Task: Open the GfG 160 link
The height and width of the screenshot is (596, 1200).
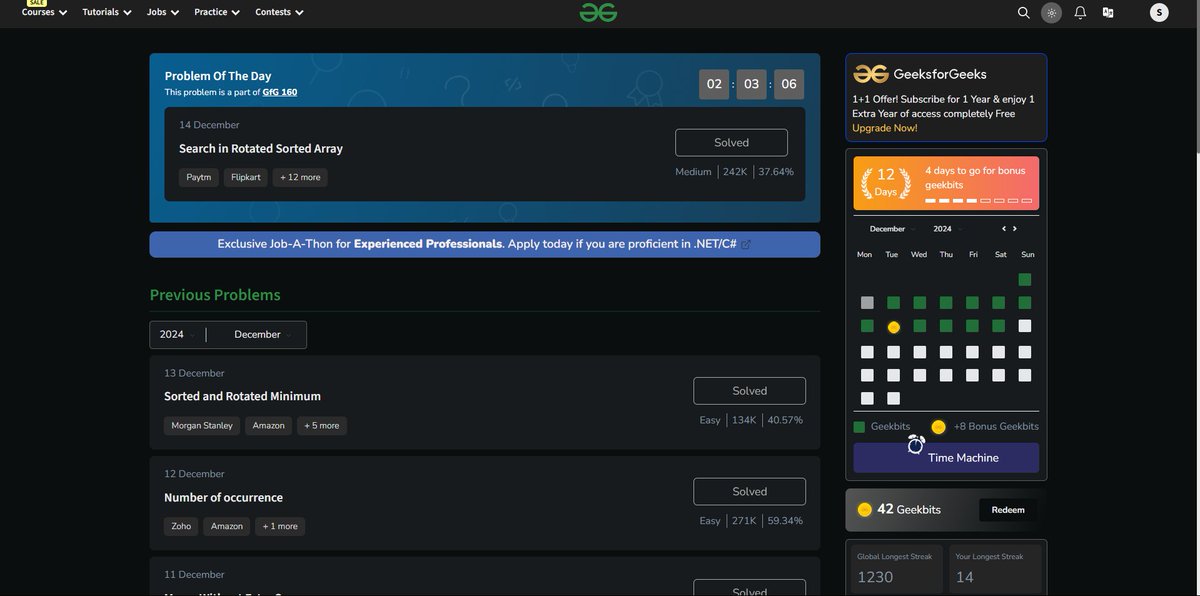Action: pyautogui.click(x=280, y=92)
